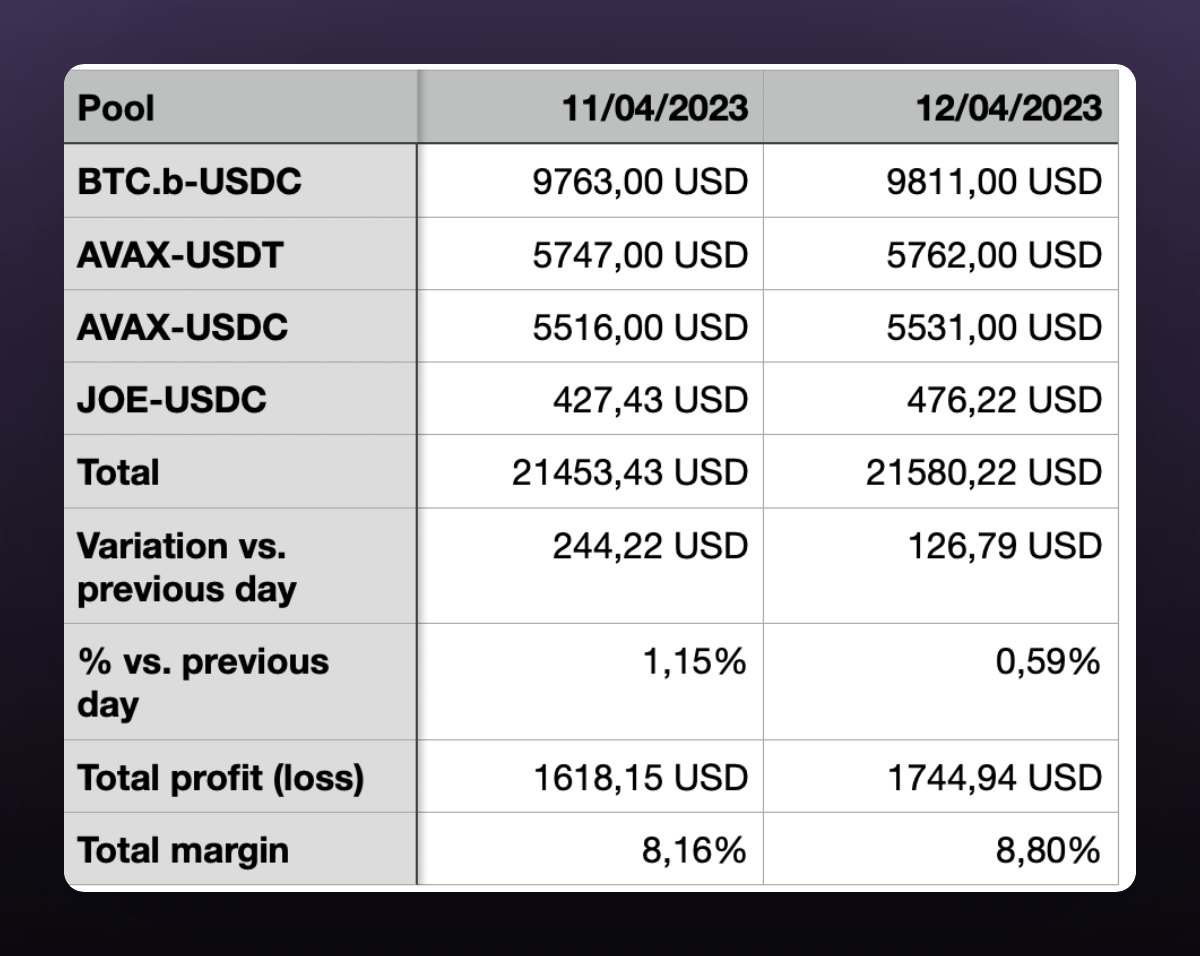The width and height of the screenshot is (1200, 956).
Task: Select the 244,22 USD variation cell
Action: 650,546
